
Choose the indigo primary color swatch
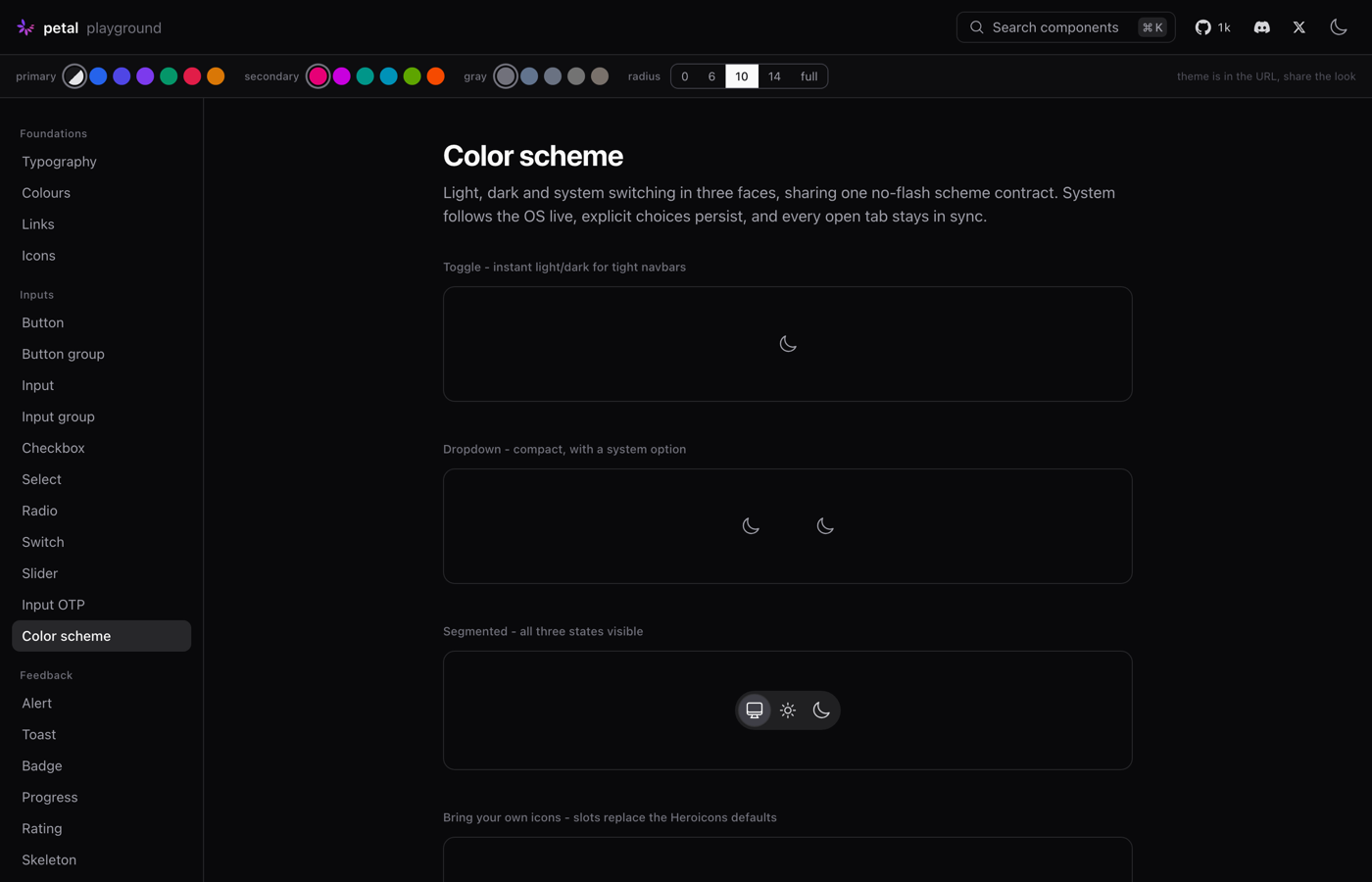[122, 76]
